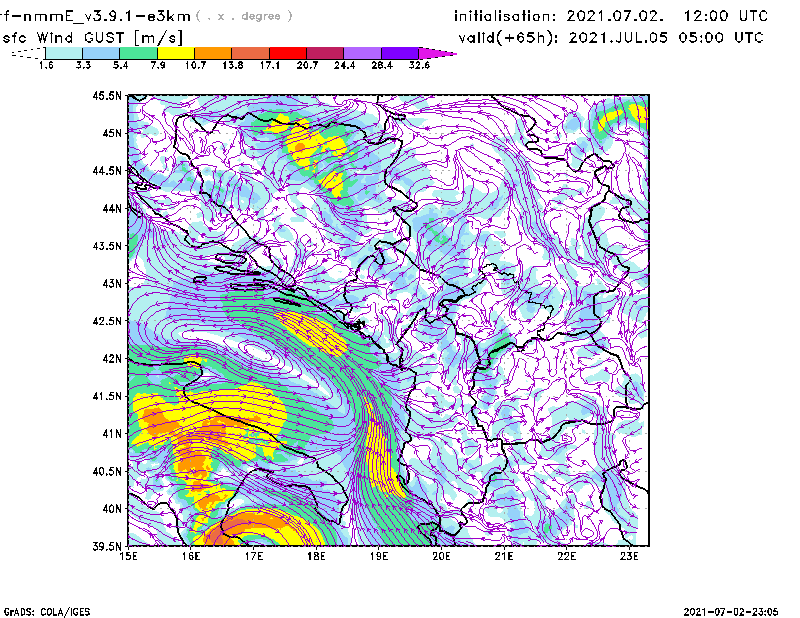Click the 'sfc Wind GUST [m/s]' title

click(92, 38)
